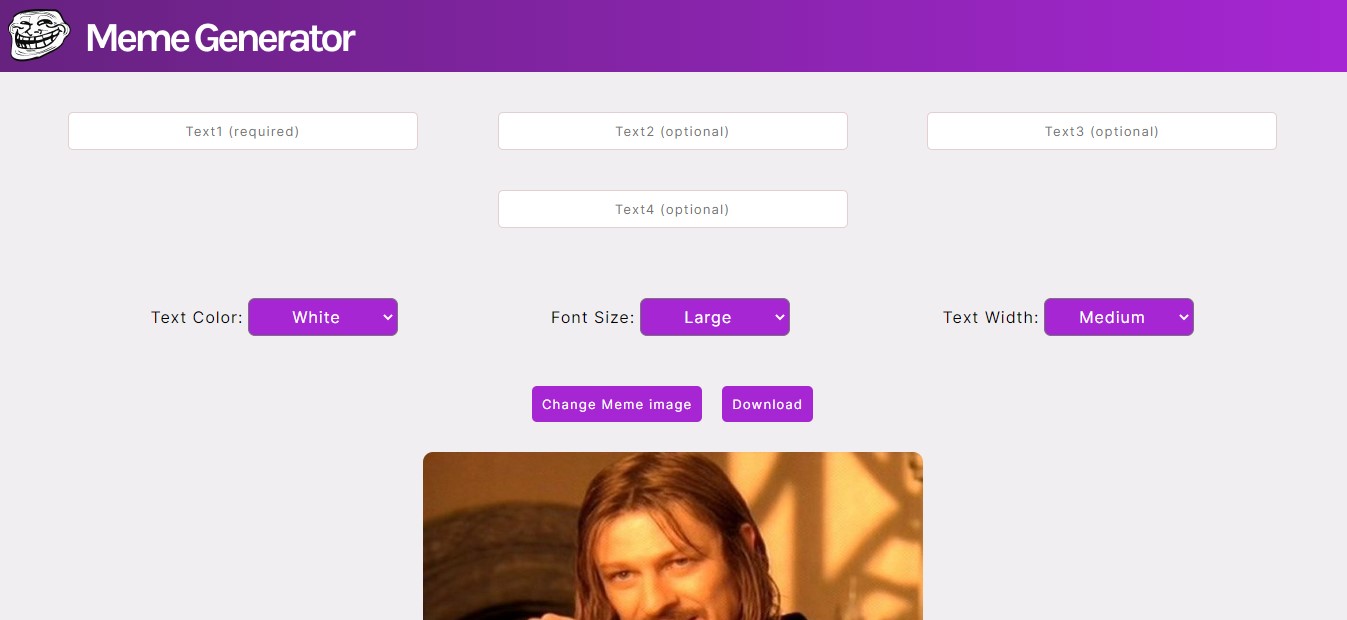Screen dimensions: 1347x620
Task: Click the Change Meme image button
Action: (x=617, y=404)
